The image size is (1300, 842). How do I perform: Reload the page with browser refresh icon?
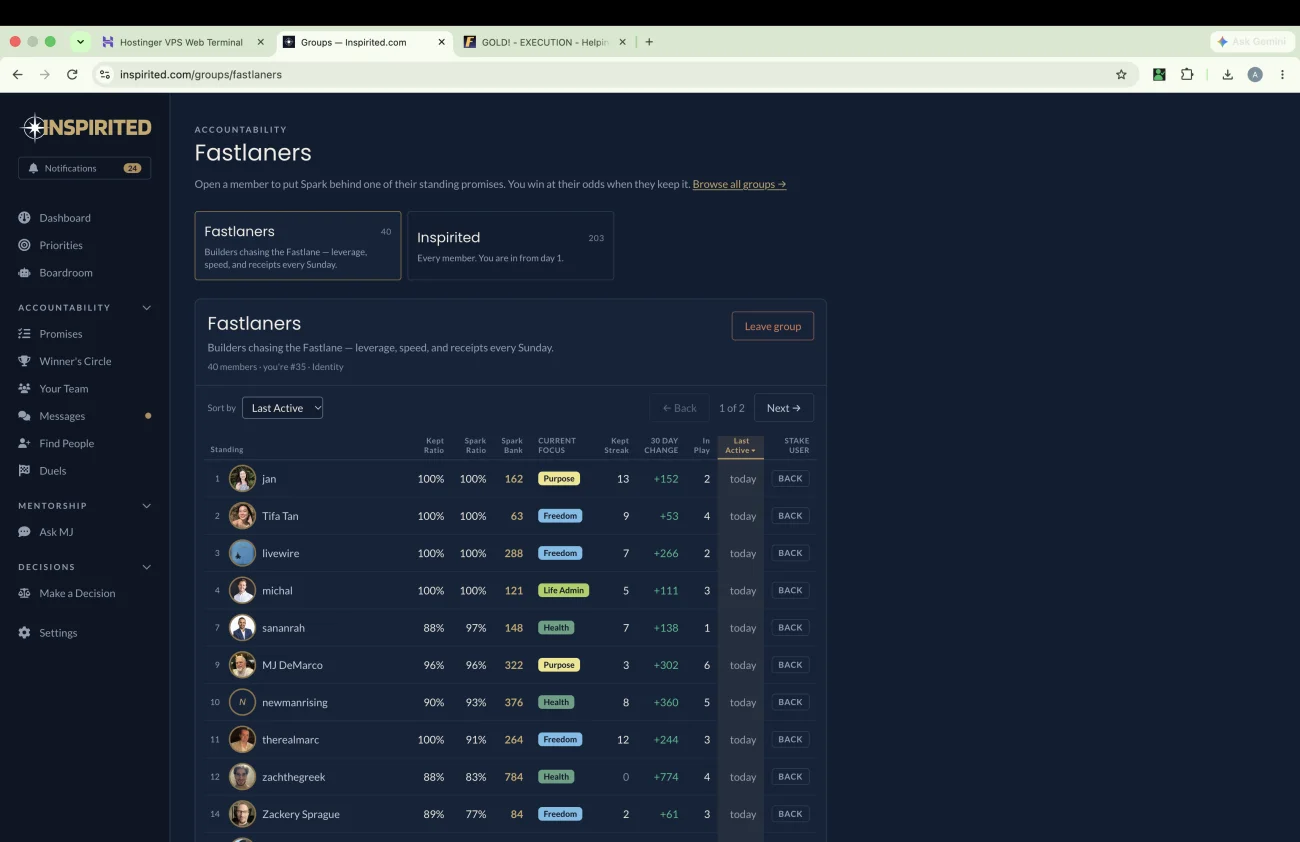coord(72,74)
